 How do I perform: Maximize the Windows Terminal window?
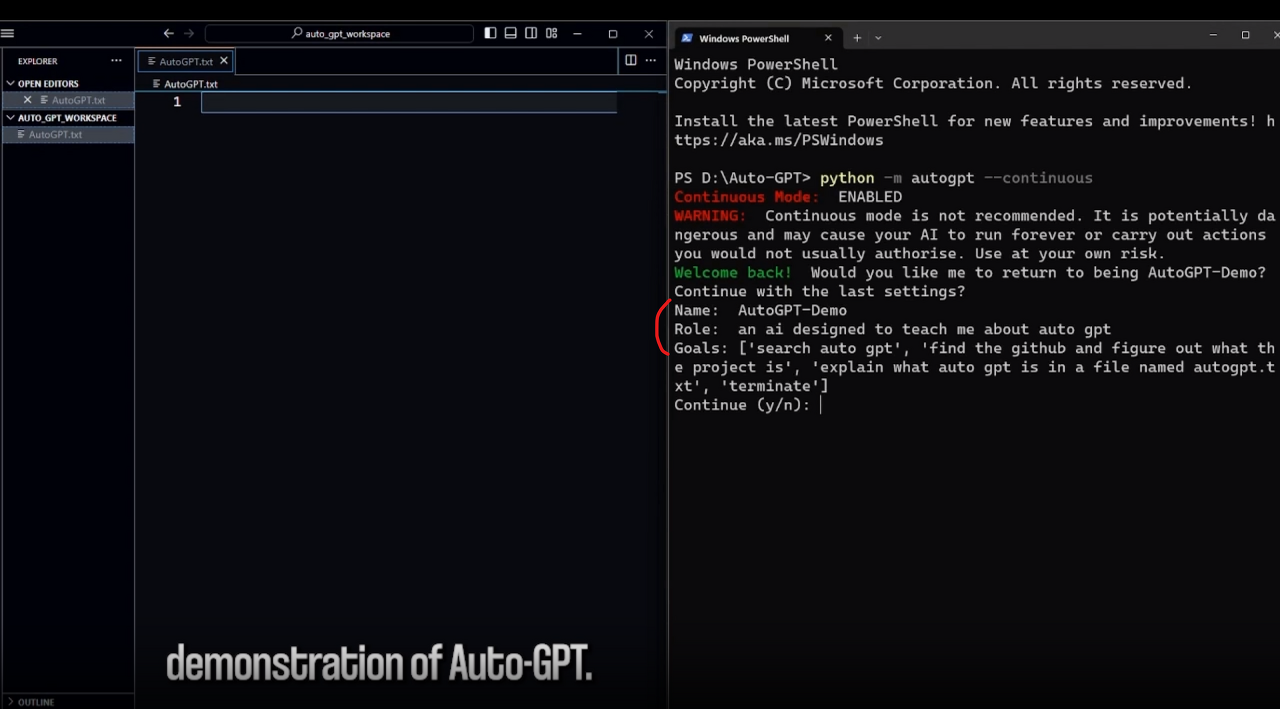click(x=1245, y=34)
